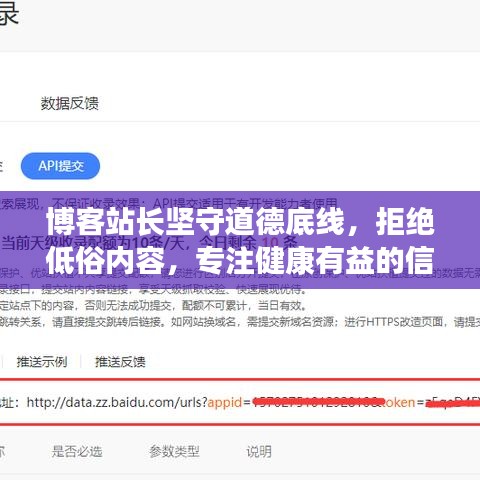Click the 今日剩余 10 条 remaining count

click(250, 243)
